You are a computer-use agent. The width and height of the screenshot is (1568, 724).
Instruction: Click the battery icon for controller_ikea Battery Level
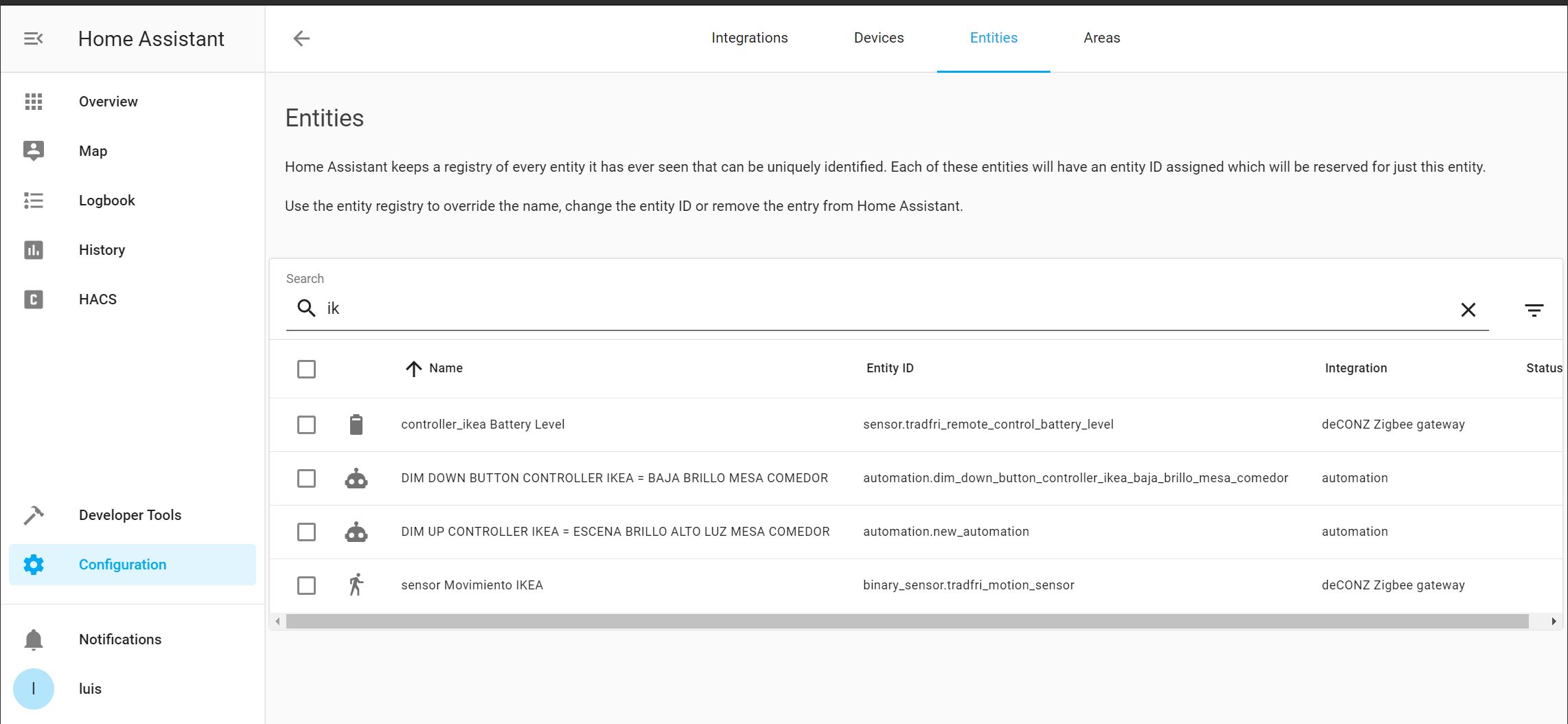point(356,424)
